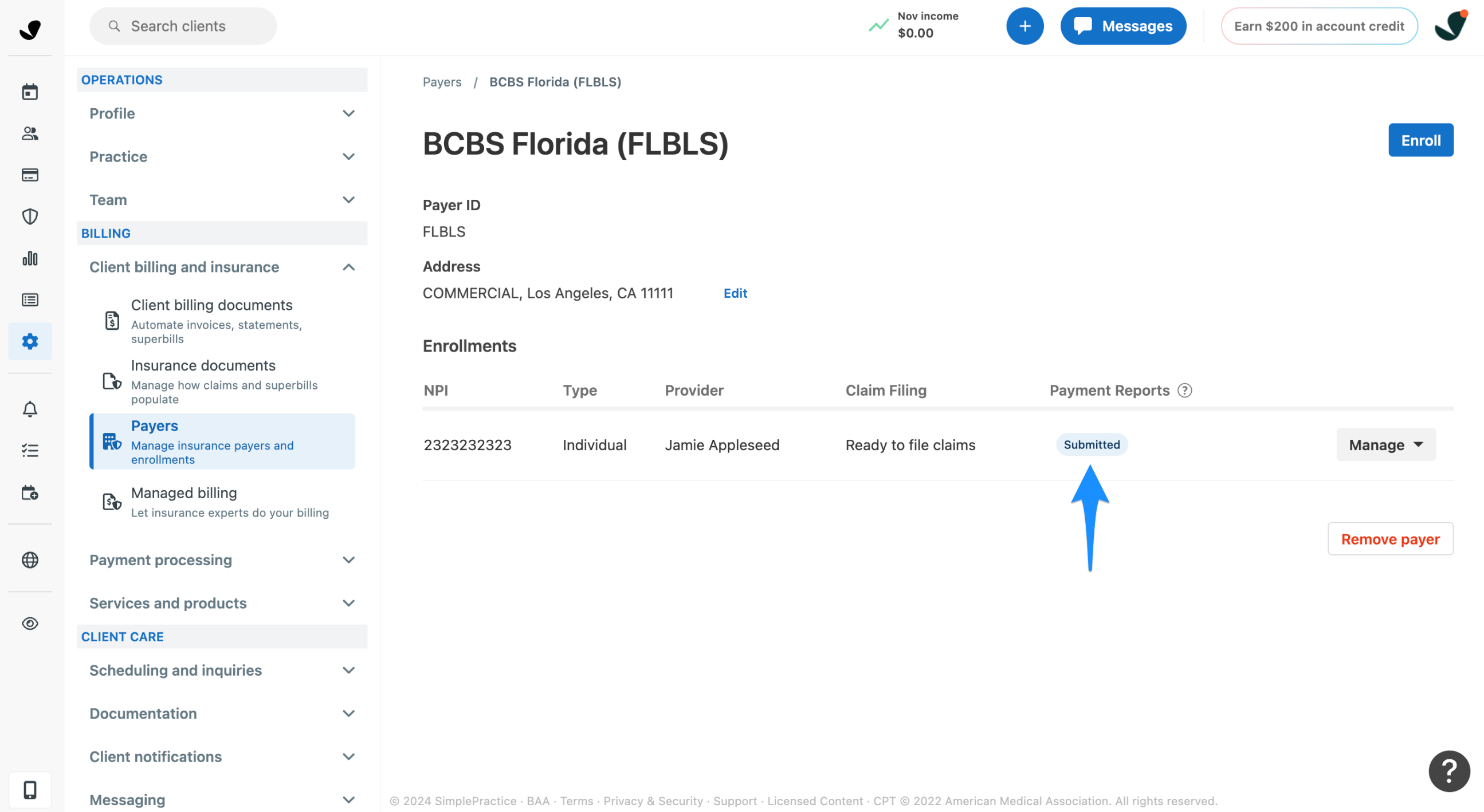Click the Enroll button
Image resolution: width=1484 pixels, height=812 pixels.
point(1420,140)
